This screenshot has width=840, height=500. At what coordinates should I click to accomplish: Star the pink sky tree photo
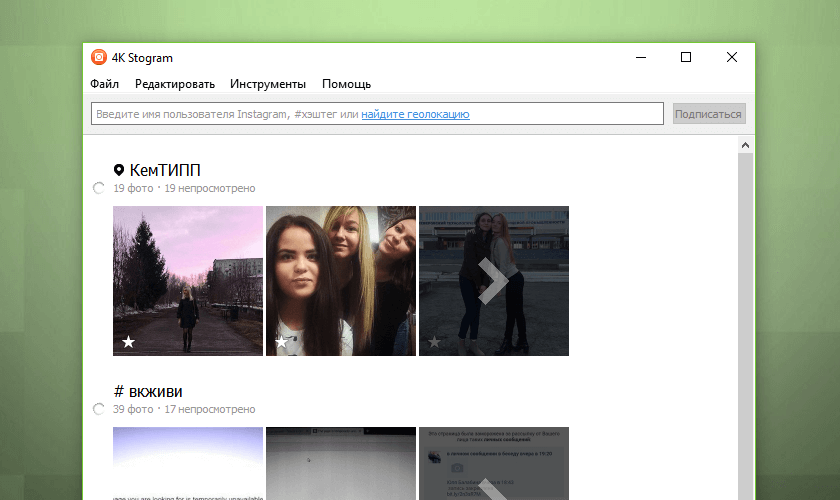pyautogui.click(x=128, y=341)
